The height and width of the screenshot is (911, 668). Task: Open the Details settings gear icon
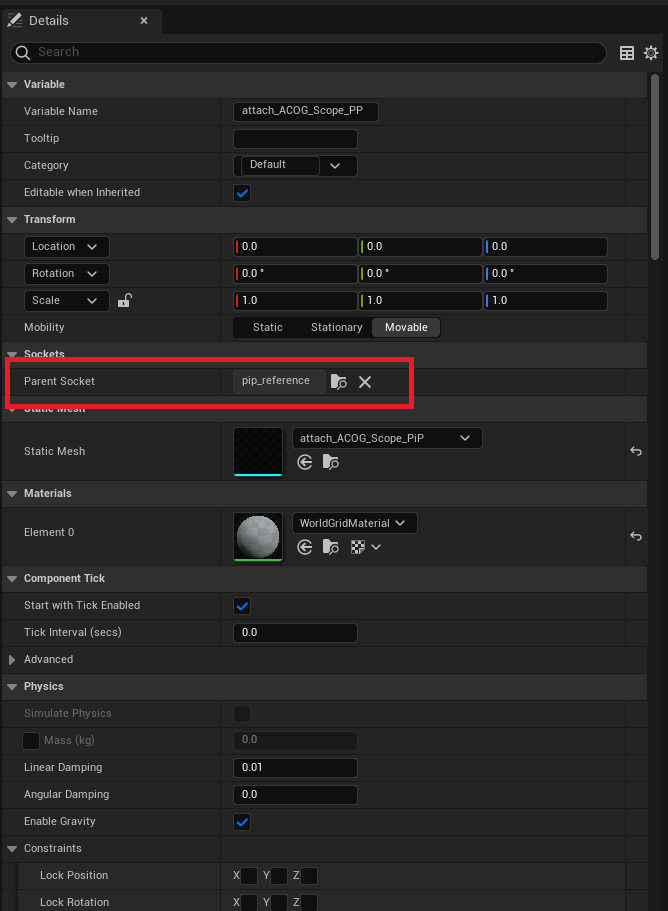[x=651, y=53]
